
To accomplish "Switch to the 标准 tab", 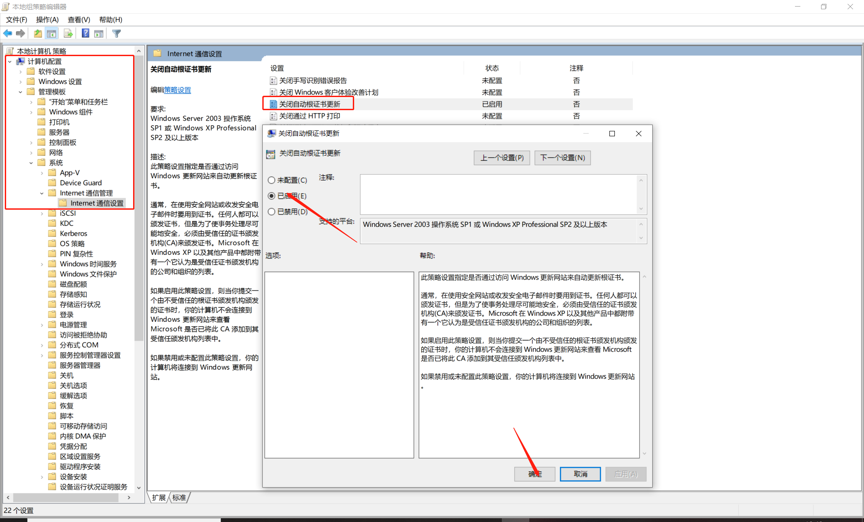I will [x=179, y=497].
